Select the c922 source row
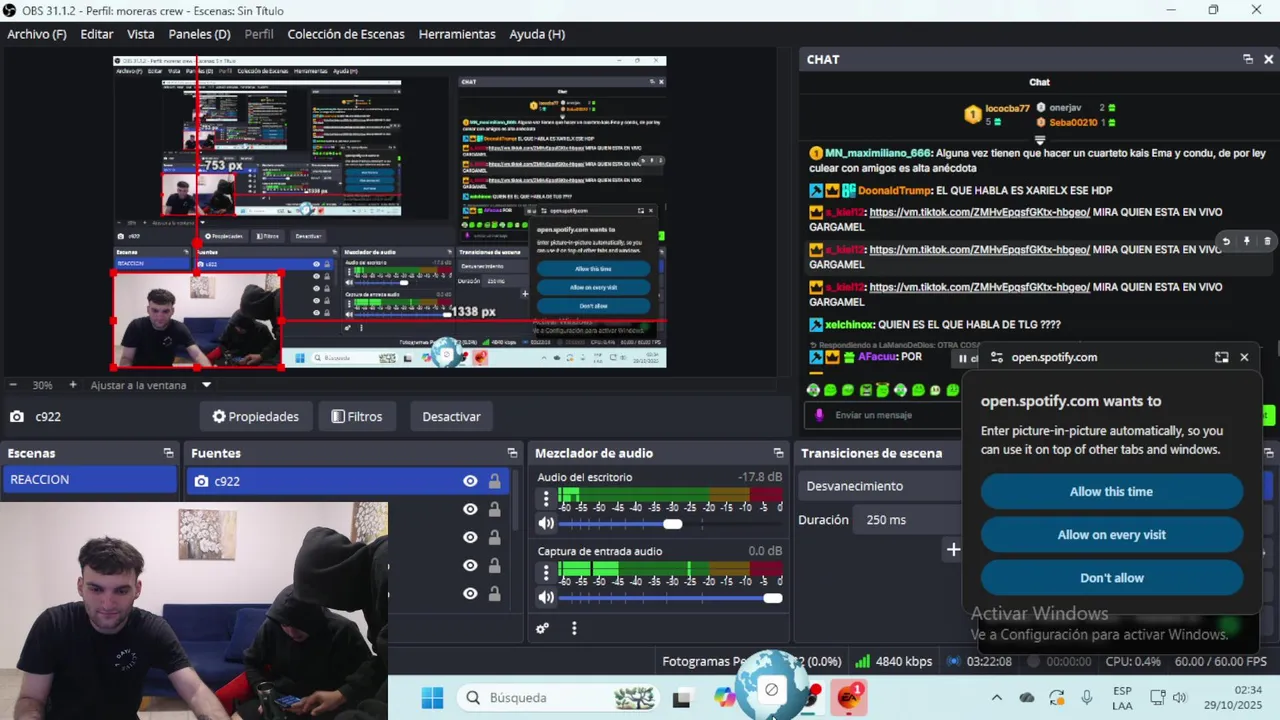 pos(348,481)
